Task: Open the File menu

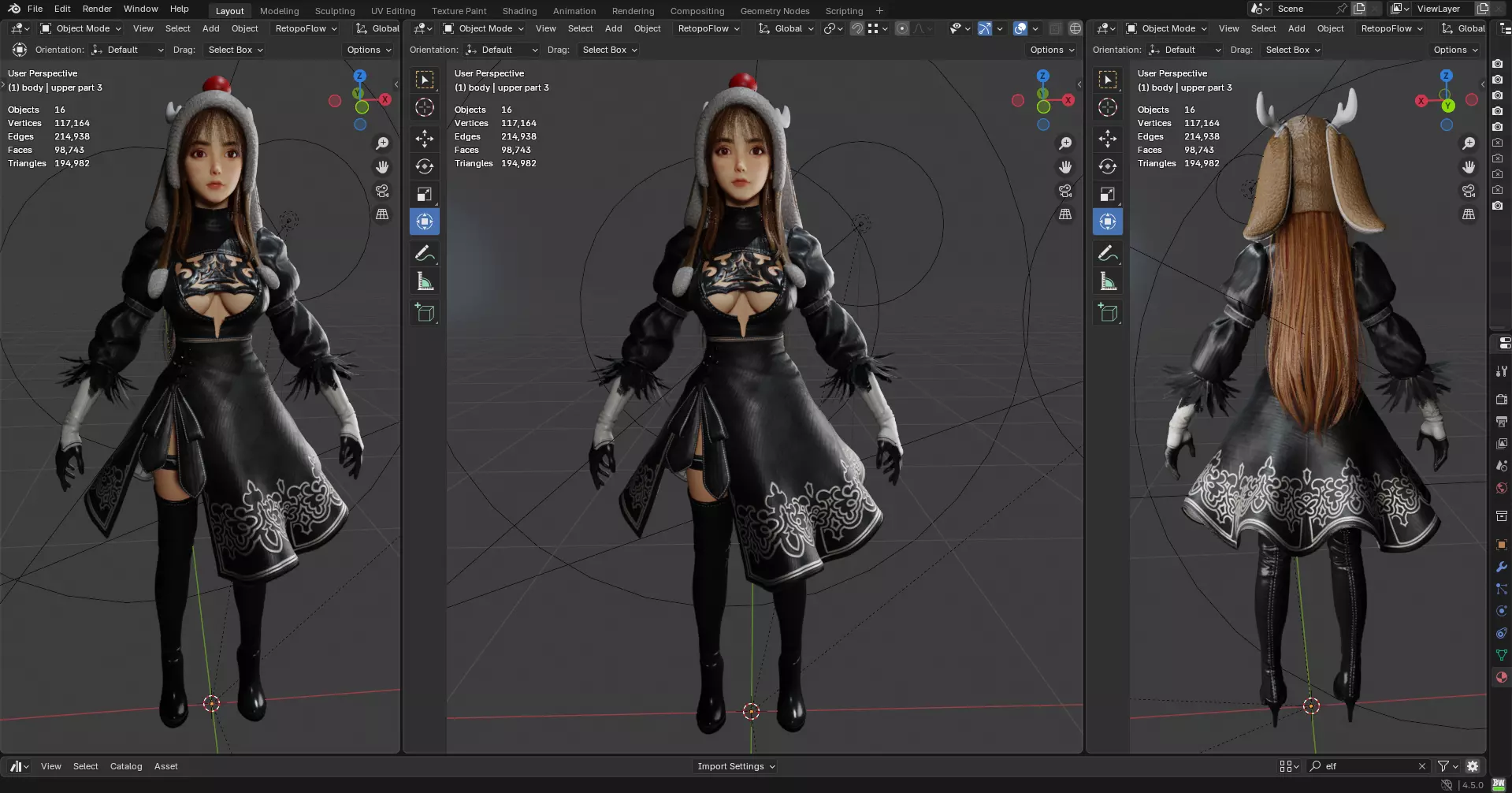Action: [x=35, y=9]
